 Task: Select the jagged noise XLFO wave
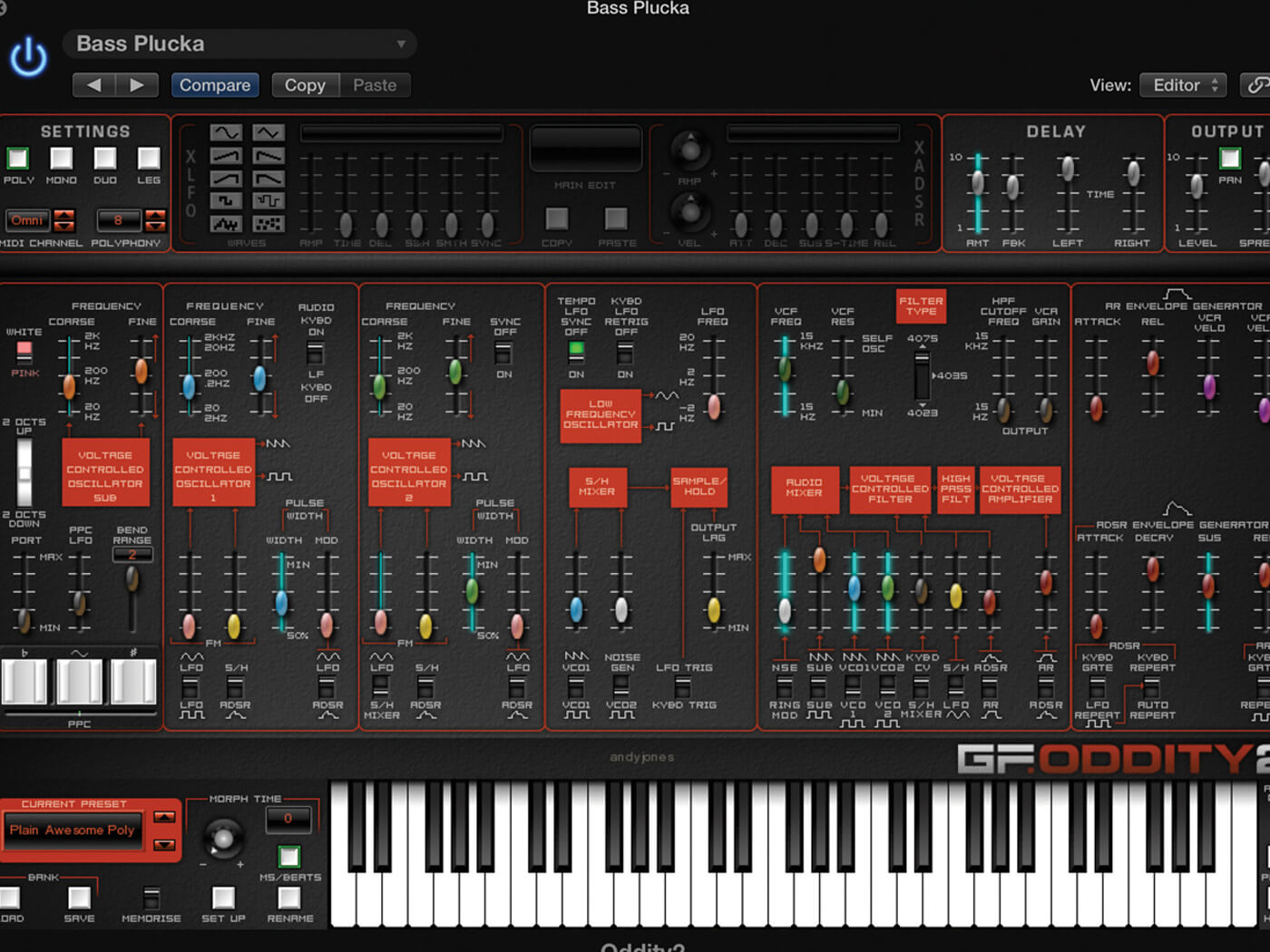click(226, 223)
